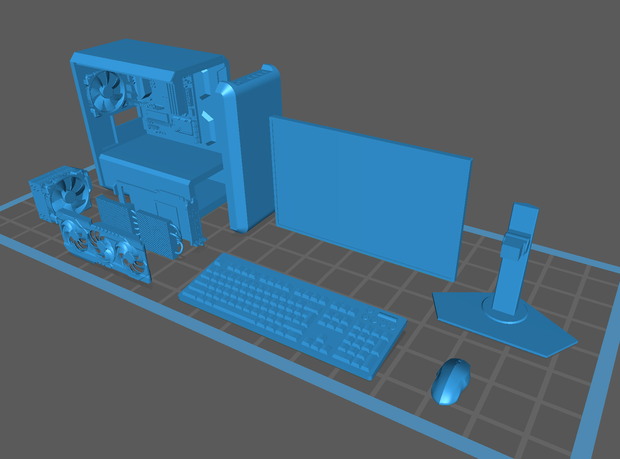Click the fan inside the PC case
The height and width of the screenshot is (459, 620).
tap(107, 92)
